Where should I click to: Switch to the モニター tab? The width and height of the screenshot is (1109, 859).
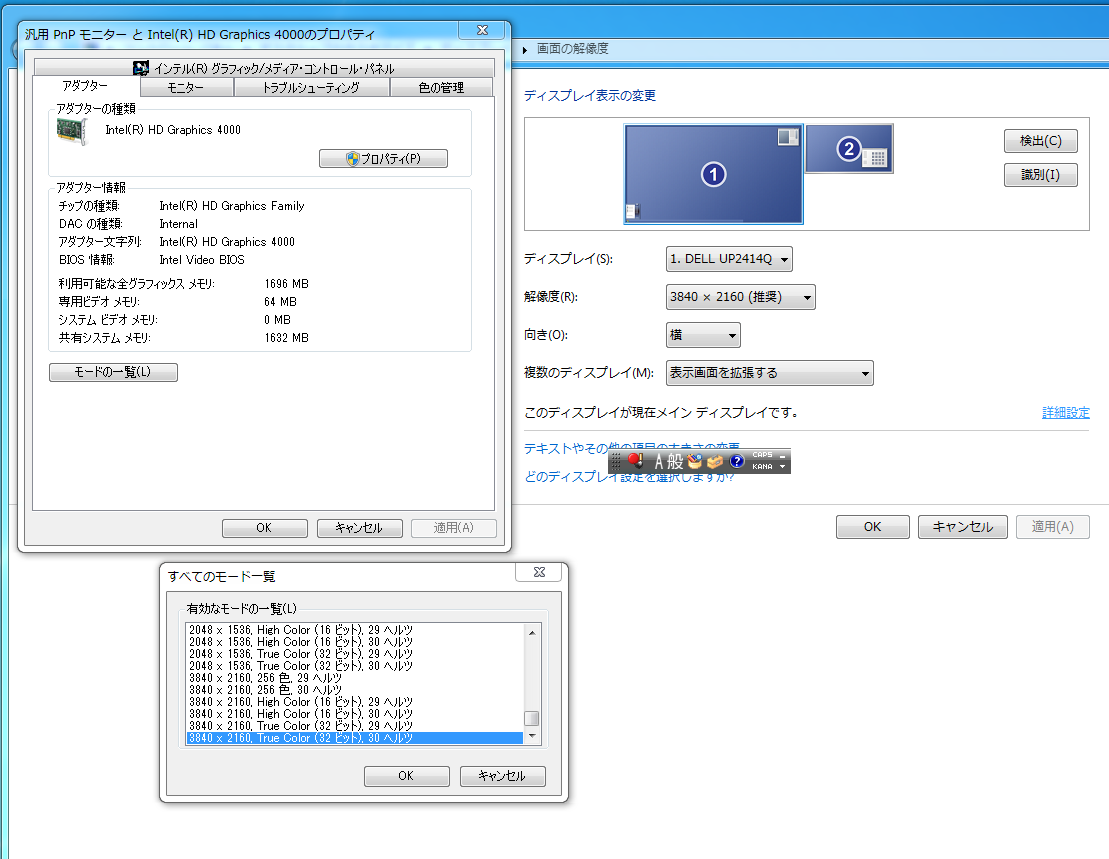(186, 88)
